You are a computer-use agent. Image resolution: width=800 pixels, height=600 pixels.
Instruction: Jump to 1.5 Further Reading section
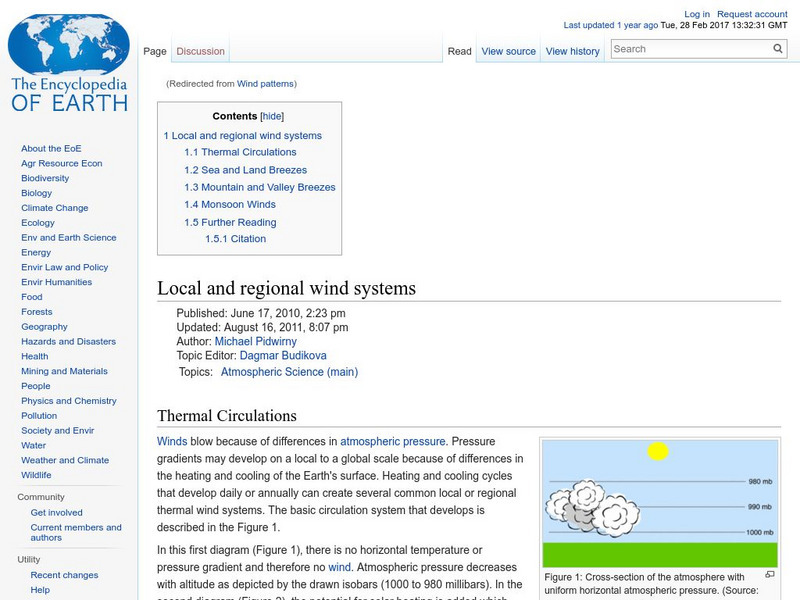pyautogui.click(x=230, y=222)
